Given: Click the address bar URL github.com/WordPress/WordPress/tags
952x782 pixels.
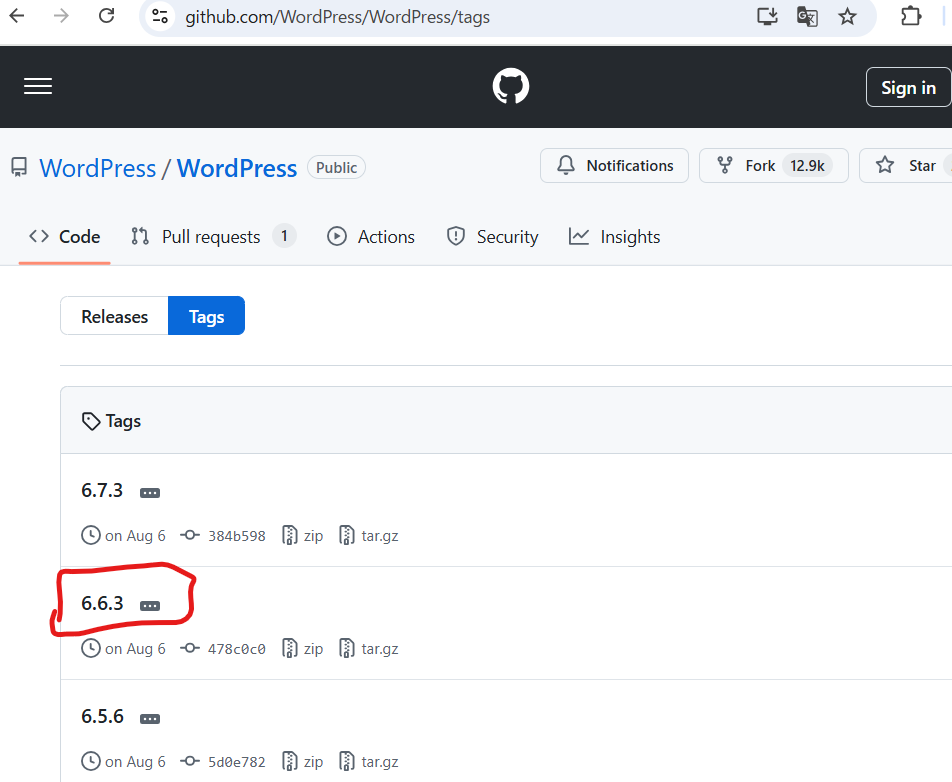Looking at the screenshot, I should click(338, 17).
